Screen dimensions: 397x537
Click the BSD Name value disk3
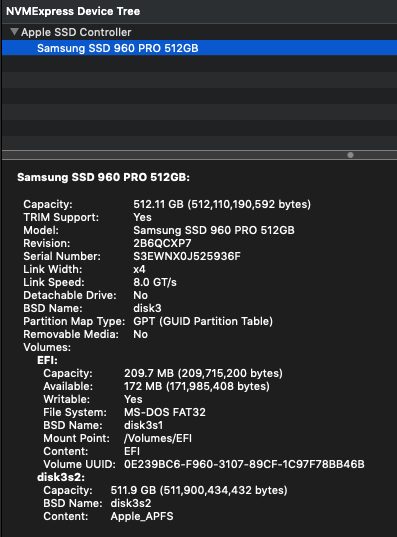pyautogui.click(x=147, y=308)
